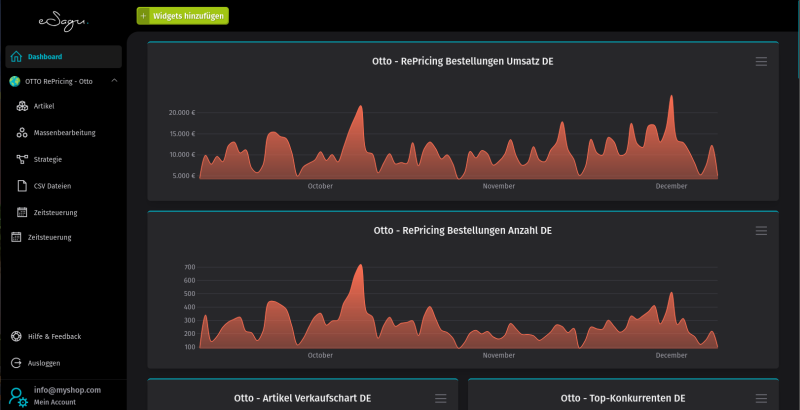Click the CSV Dateien file icon
The width and height of the screenshot is (800, 410).
click(23, 185)
